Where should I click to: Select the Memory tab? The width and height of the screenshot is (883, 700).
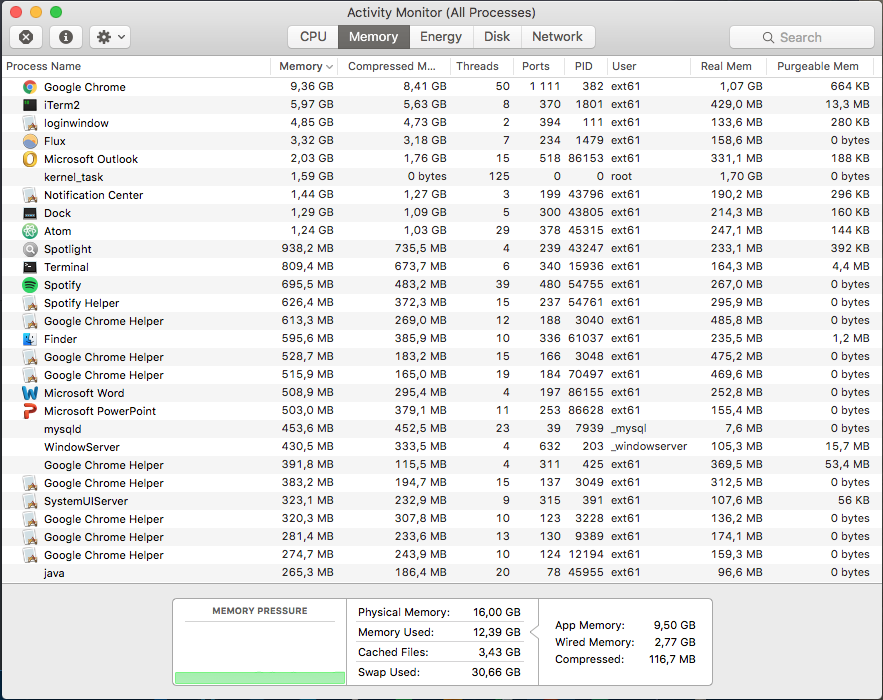[x=373, y=37]
